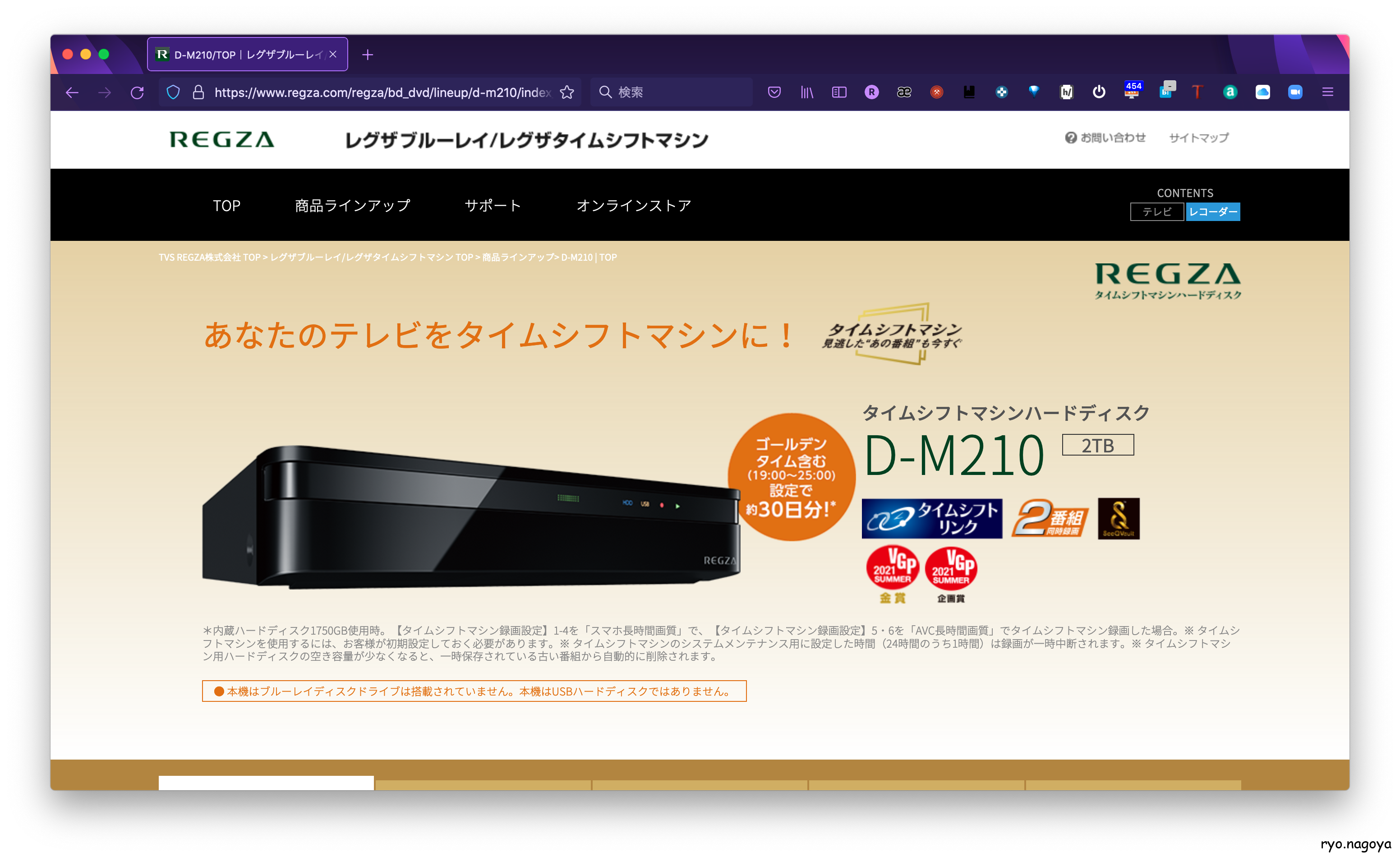Open 商品ラインアップ navigation menu
This screenshot has height=857, width=1400.
(x=352, y=206)
